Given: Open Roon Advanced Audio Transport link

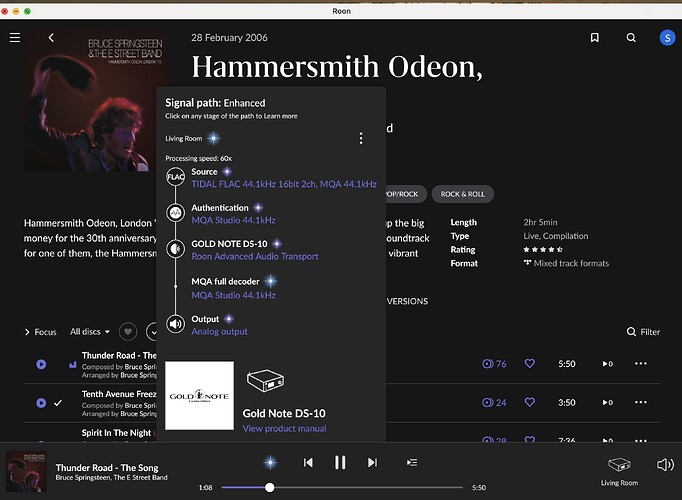Looking at the screenshot, I should coord(255,256).
